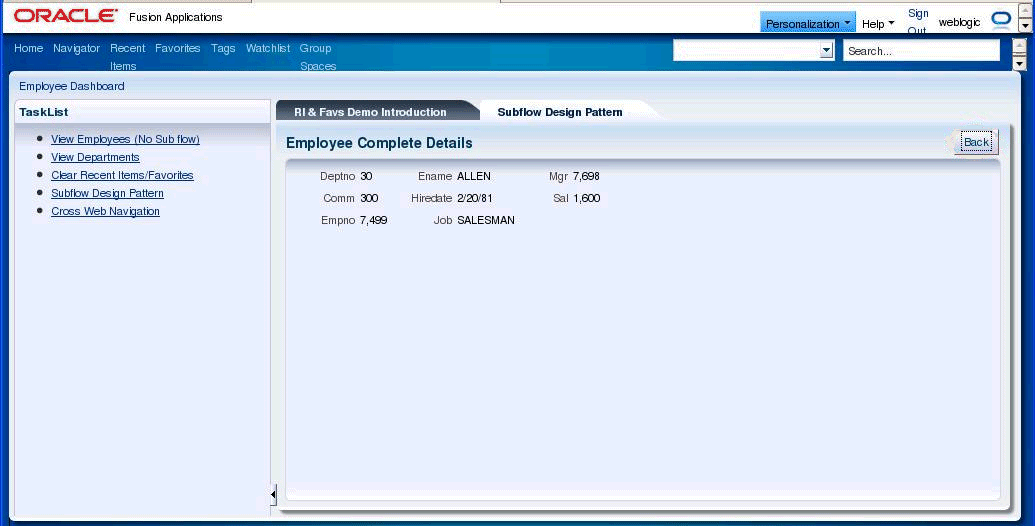This screenshot has height=526, width=1035.
Task: Click the Employee Complete Details heading
Action: point(379,143)
